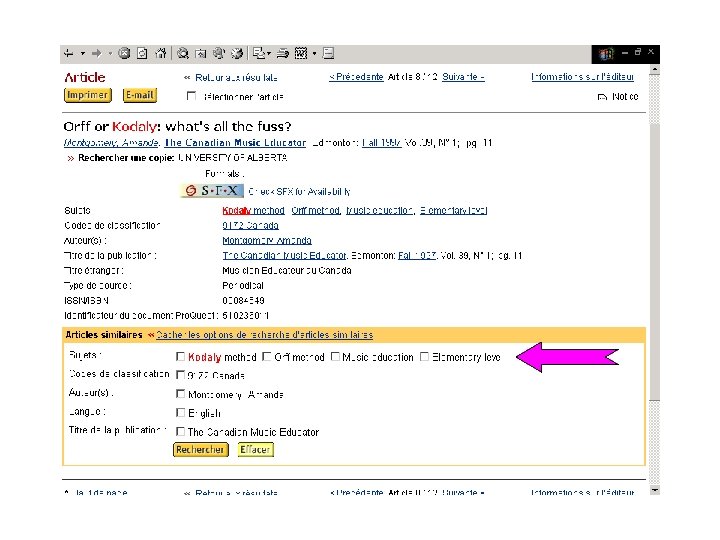The image size is (720, 540).
Task: Open the top Précédente article link
Action: point(356,77)
